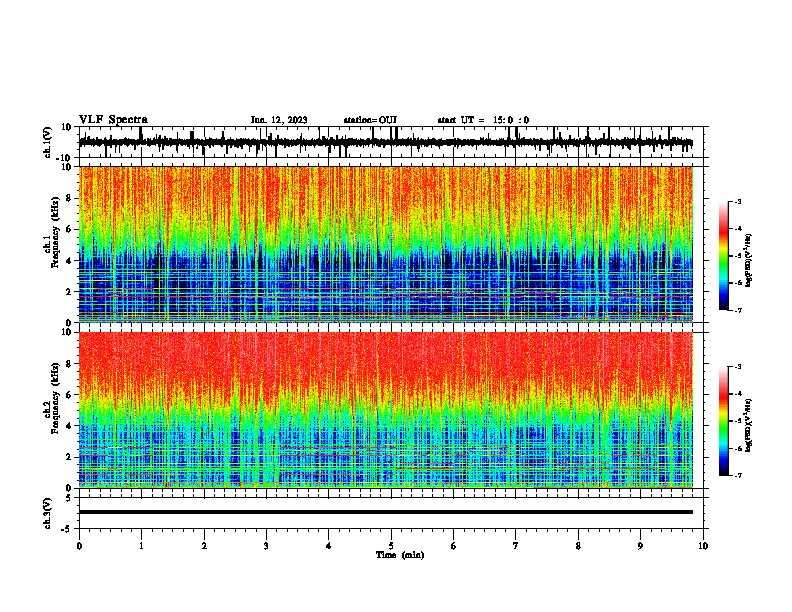Click "-7" on the ch.2 colorbar
Viewport: 792px width, 612px height.
coord(737,475)
